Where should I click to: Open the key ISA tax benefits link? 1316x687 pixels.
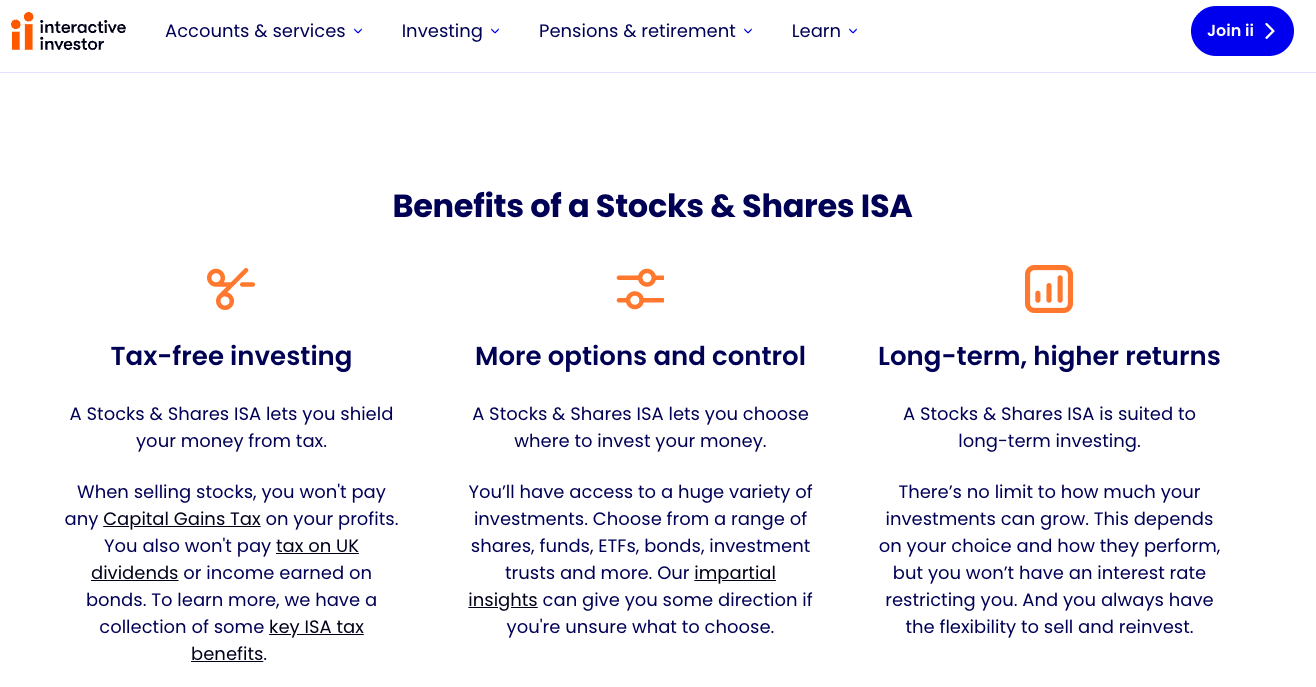316,626
